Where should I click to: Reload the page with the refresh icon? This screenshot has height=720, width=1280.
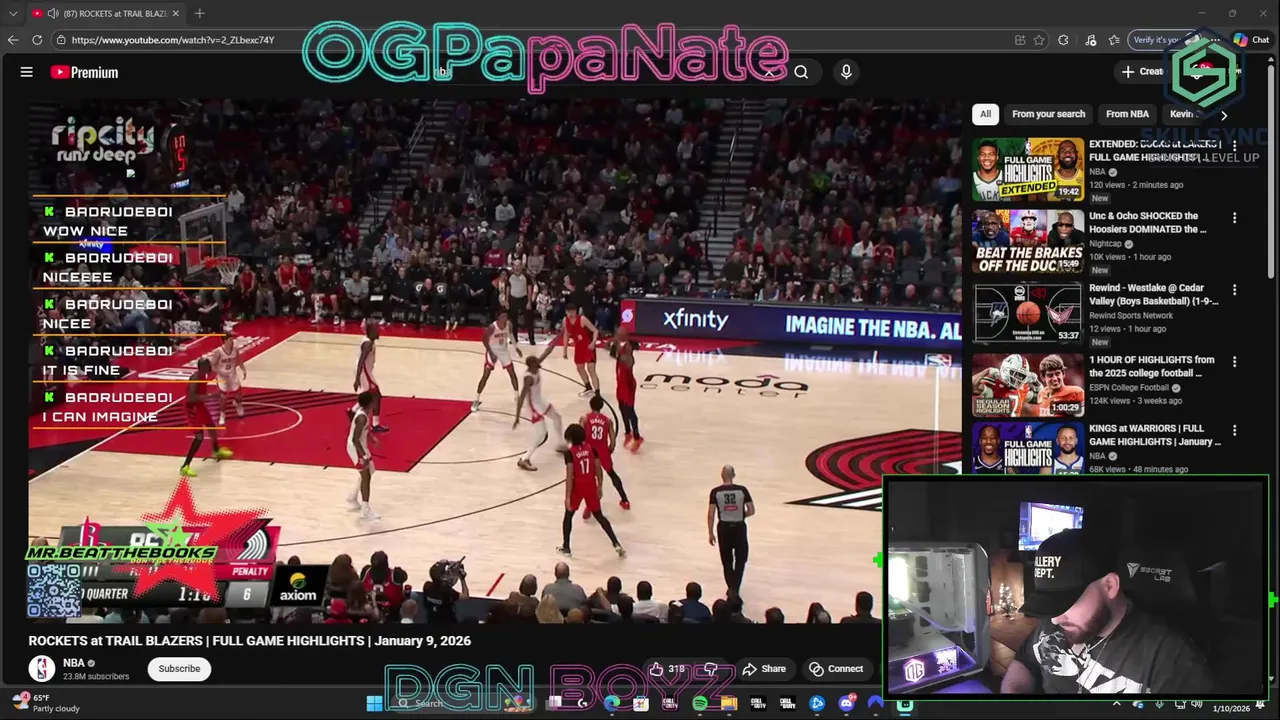tap(37, 40)
